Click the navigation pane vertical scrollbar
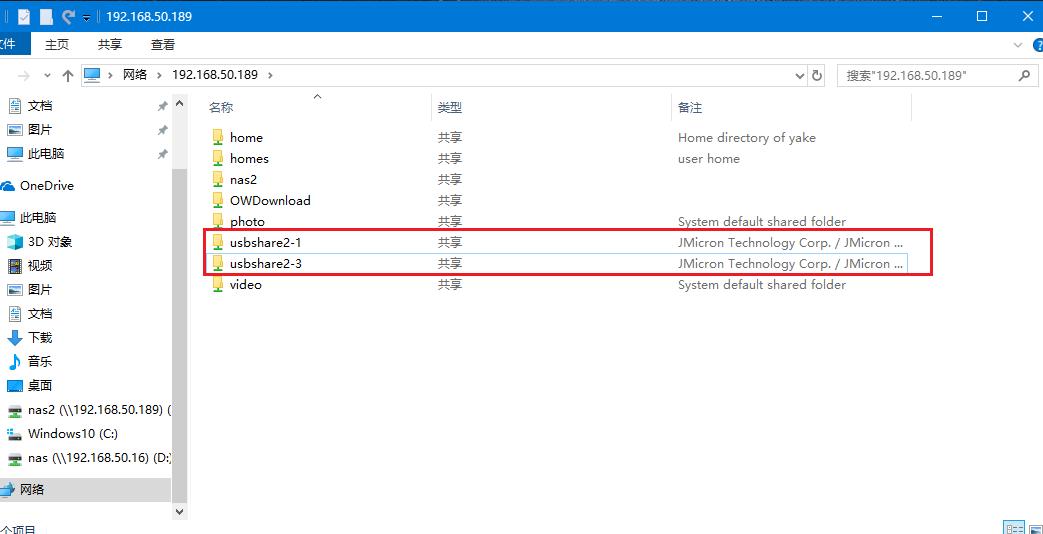 tap(180, 300)
